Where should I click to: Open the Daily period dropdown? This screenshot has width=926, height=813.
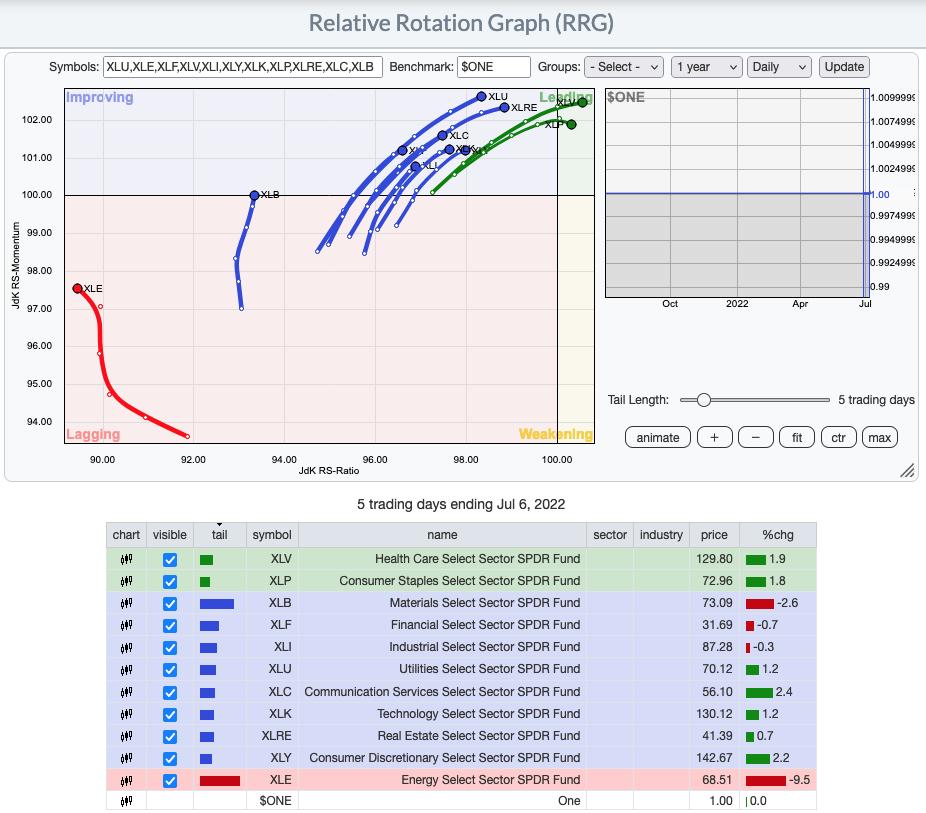click(779, 67)
